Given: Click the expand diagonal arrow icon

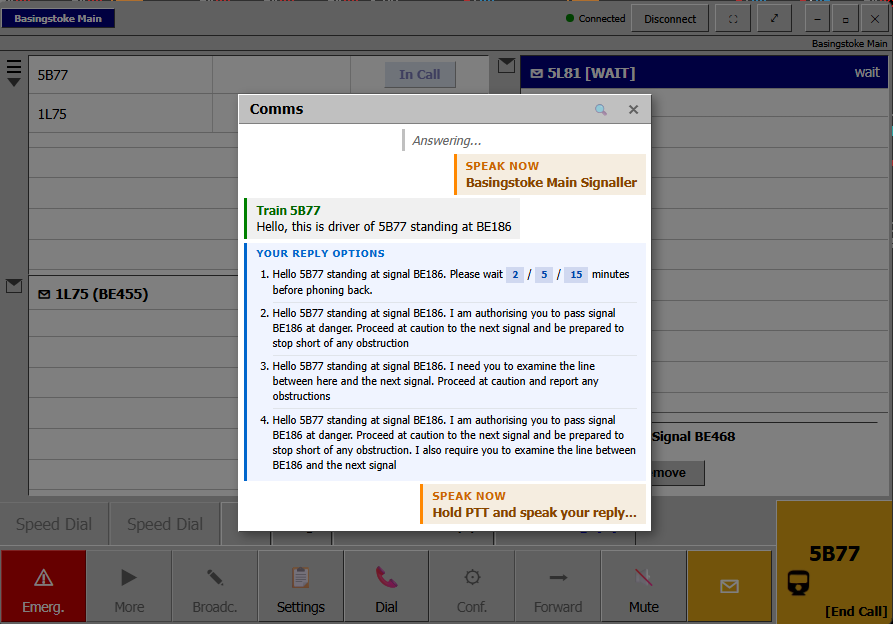Looking at the screenshot, I should (774, 19).
